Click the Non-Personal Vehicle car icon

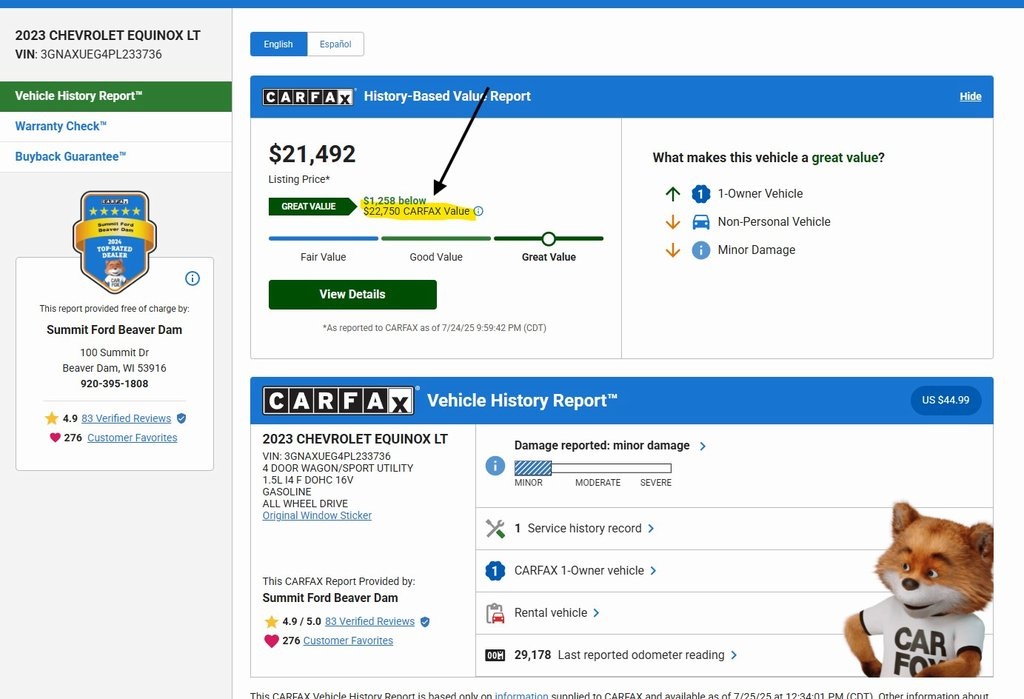coord(701,221)
